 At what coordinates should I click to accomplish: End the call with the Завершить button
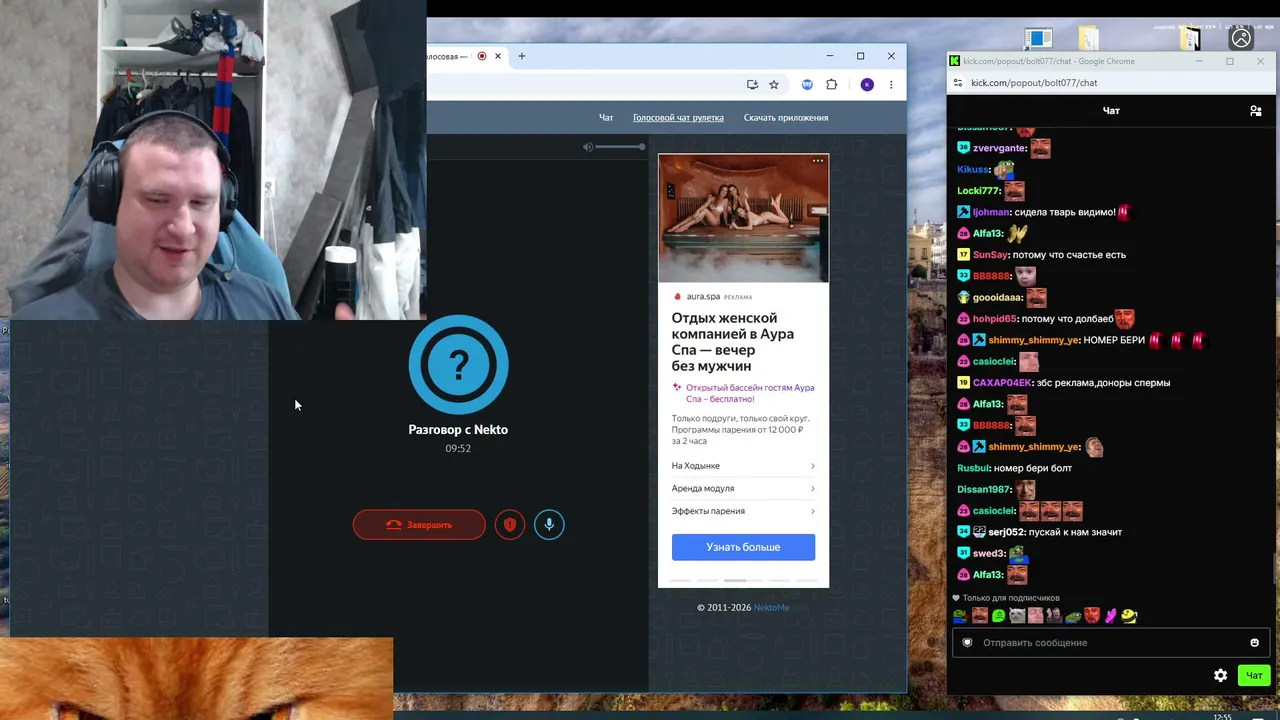(419, 524)
